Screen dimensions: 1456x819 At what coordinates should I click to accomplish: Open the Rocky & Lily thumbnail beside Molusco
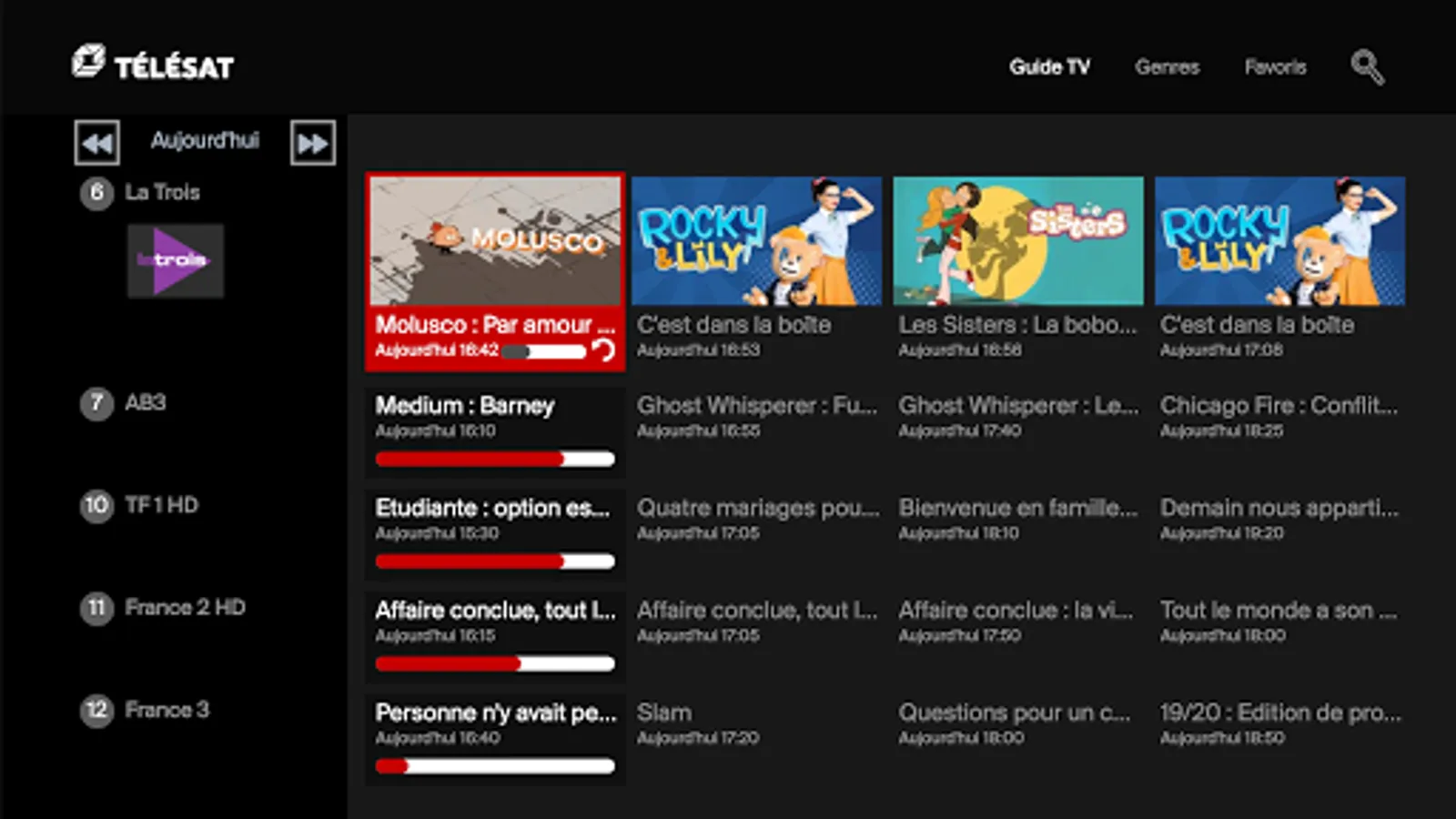[x=757, y=241]
